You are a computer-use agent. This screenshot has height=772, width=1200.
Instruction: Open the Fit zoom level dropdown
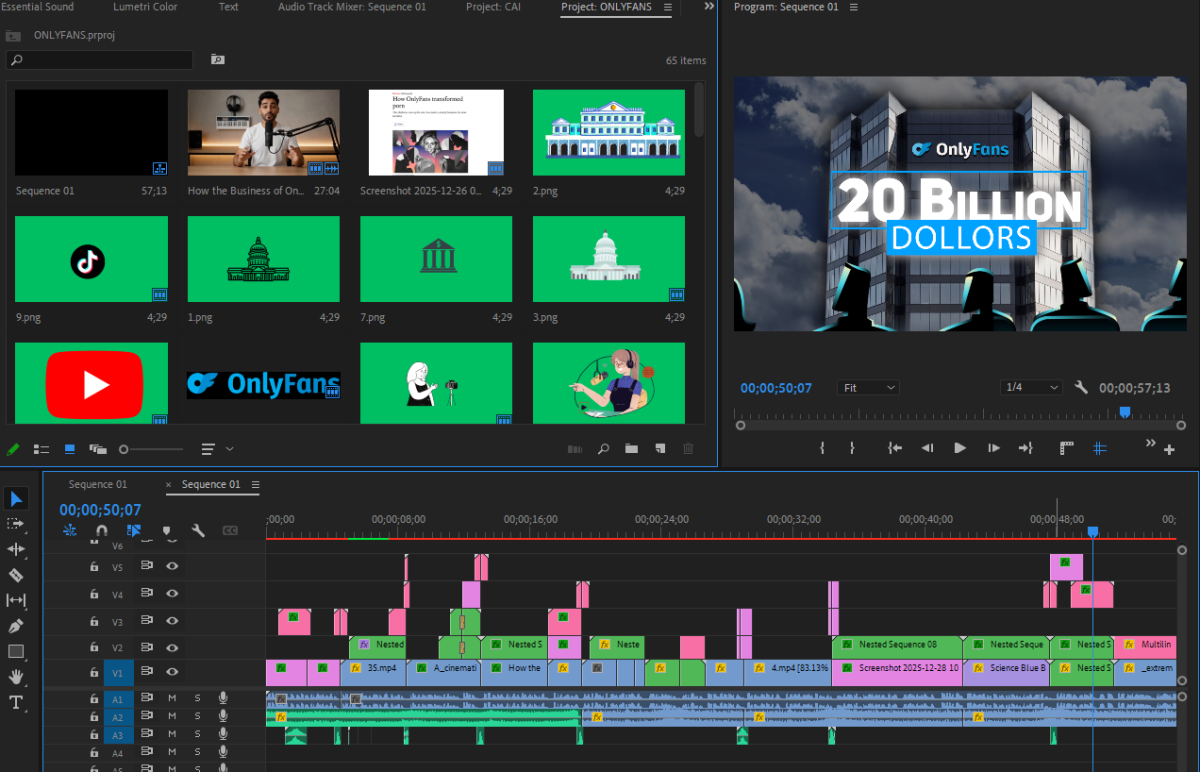tap(867, 387)
